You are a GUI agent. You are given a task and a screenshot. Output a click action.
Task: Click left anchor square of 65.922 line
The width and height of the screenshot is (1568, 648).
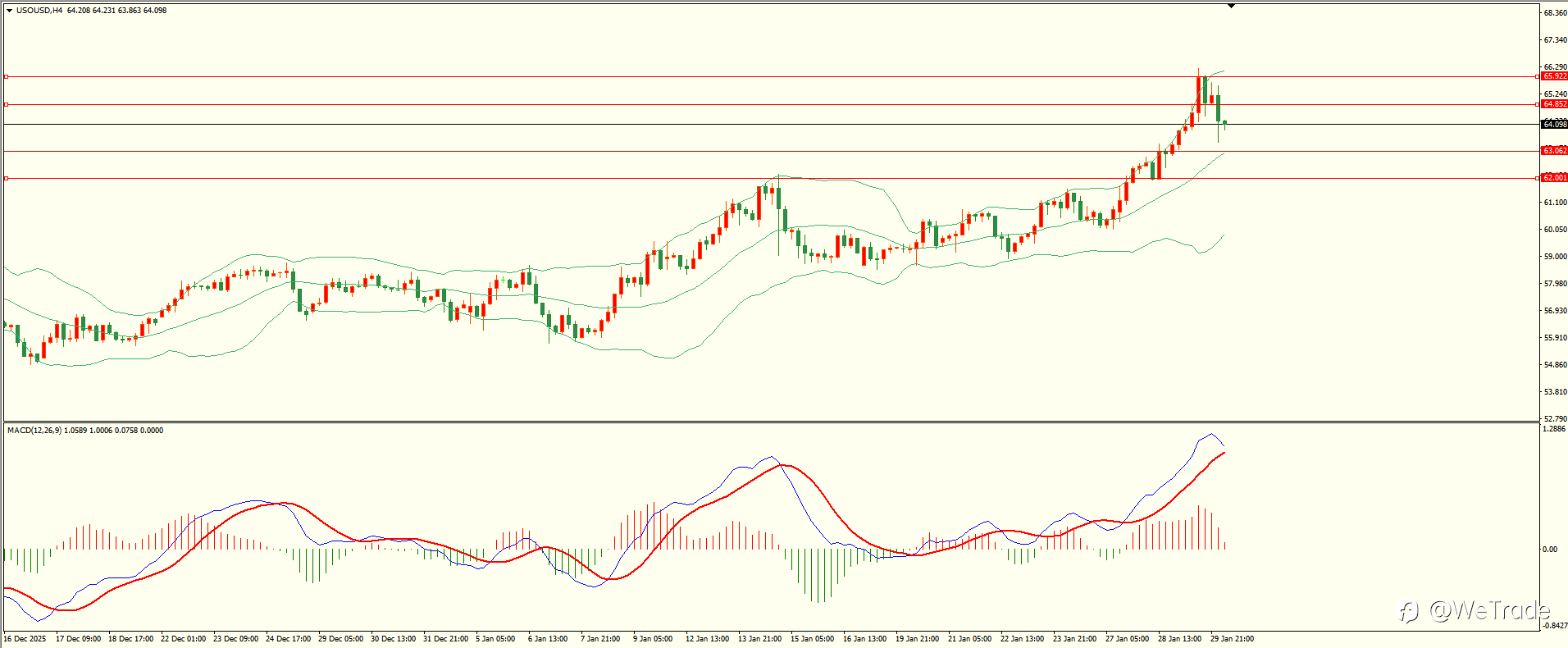[7, 76]
